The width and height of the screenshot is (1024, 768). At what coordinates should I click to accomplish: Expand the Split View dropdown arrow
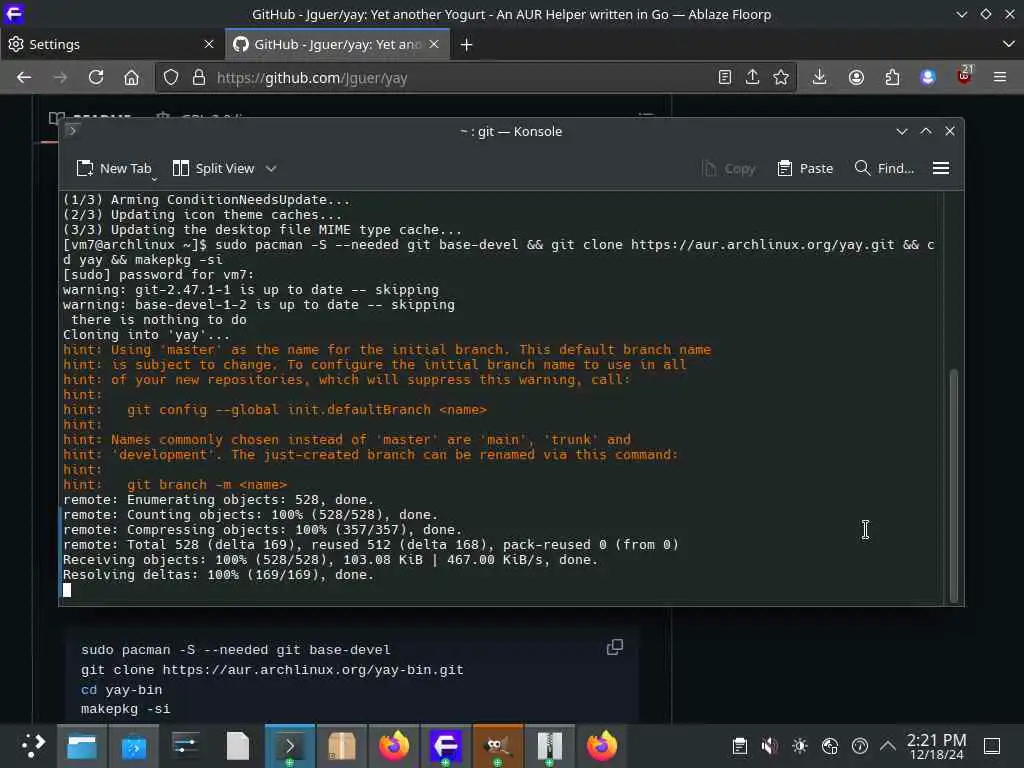[x=271, y=168]
